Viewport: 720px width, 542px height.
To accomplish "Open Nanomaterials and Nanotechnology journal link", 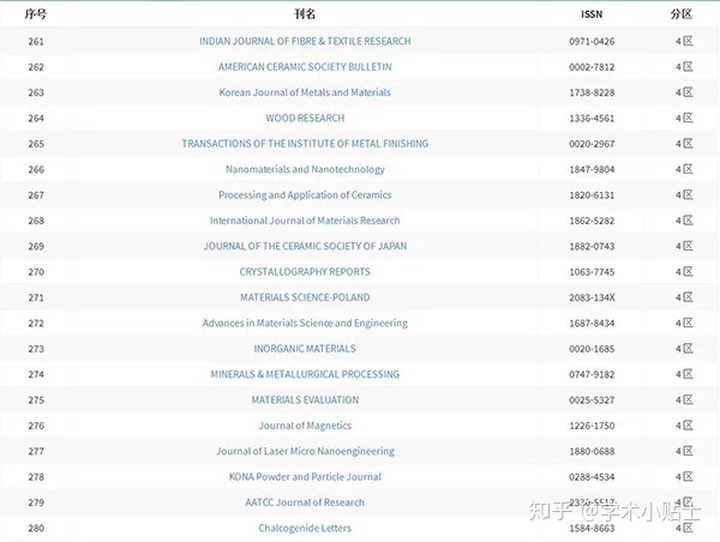I will [305, 169].
